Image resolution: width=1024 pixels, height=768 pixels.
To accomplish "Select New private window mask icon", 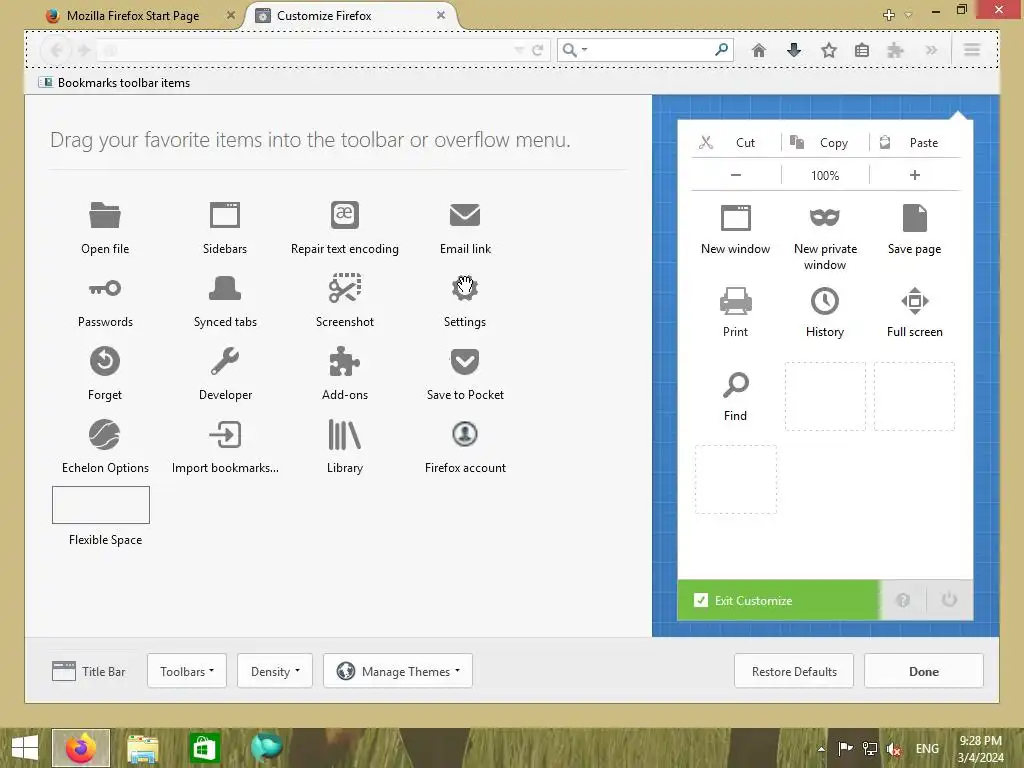I will point(825,217).
